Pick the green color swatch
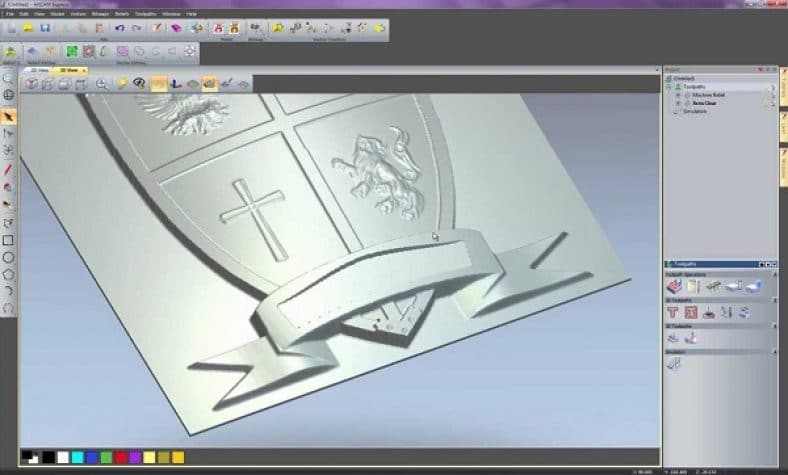 pyautogui.click(x=106, y=457)
